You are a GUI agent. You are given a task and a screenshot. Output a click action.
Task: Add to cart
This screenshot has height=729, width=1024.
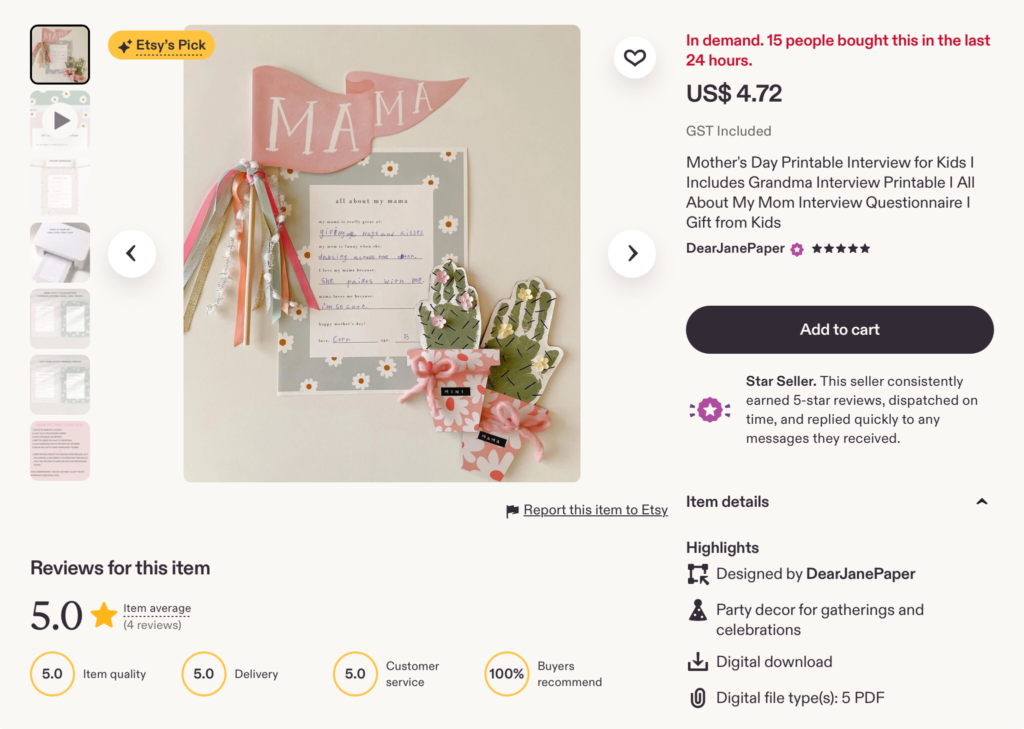pos(839,330)
